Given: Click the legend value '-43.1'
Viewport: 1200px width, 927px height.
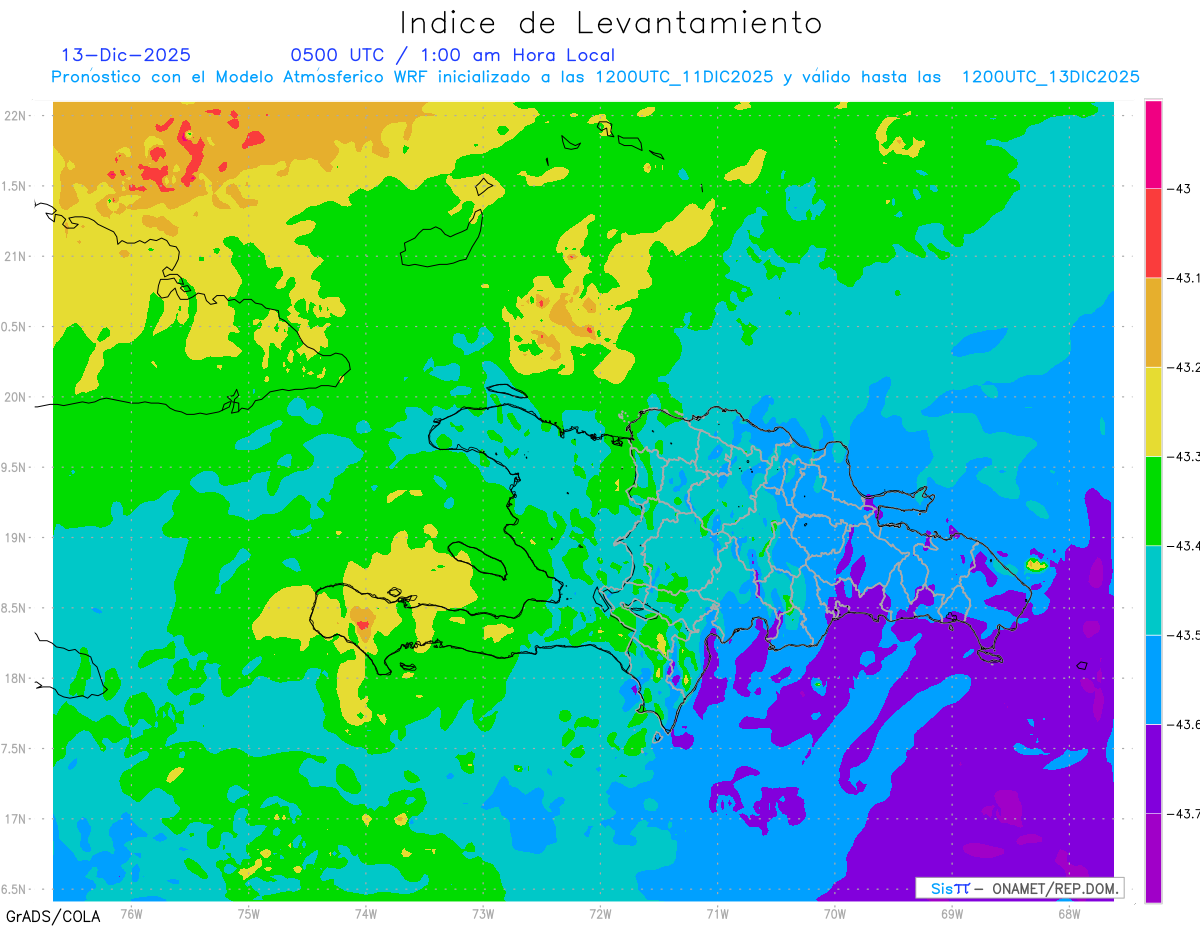Looking at the screenshot, I should pyautogui.click(x=1183, y=278).
